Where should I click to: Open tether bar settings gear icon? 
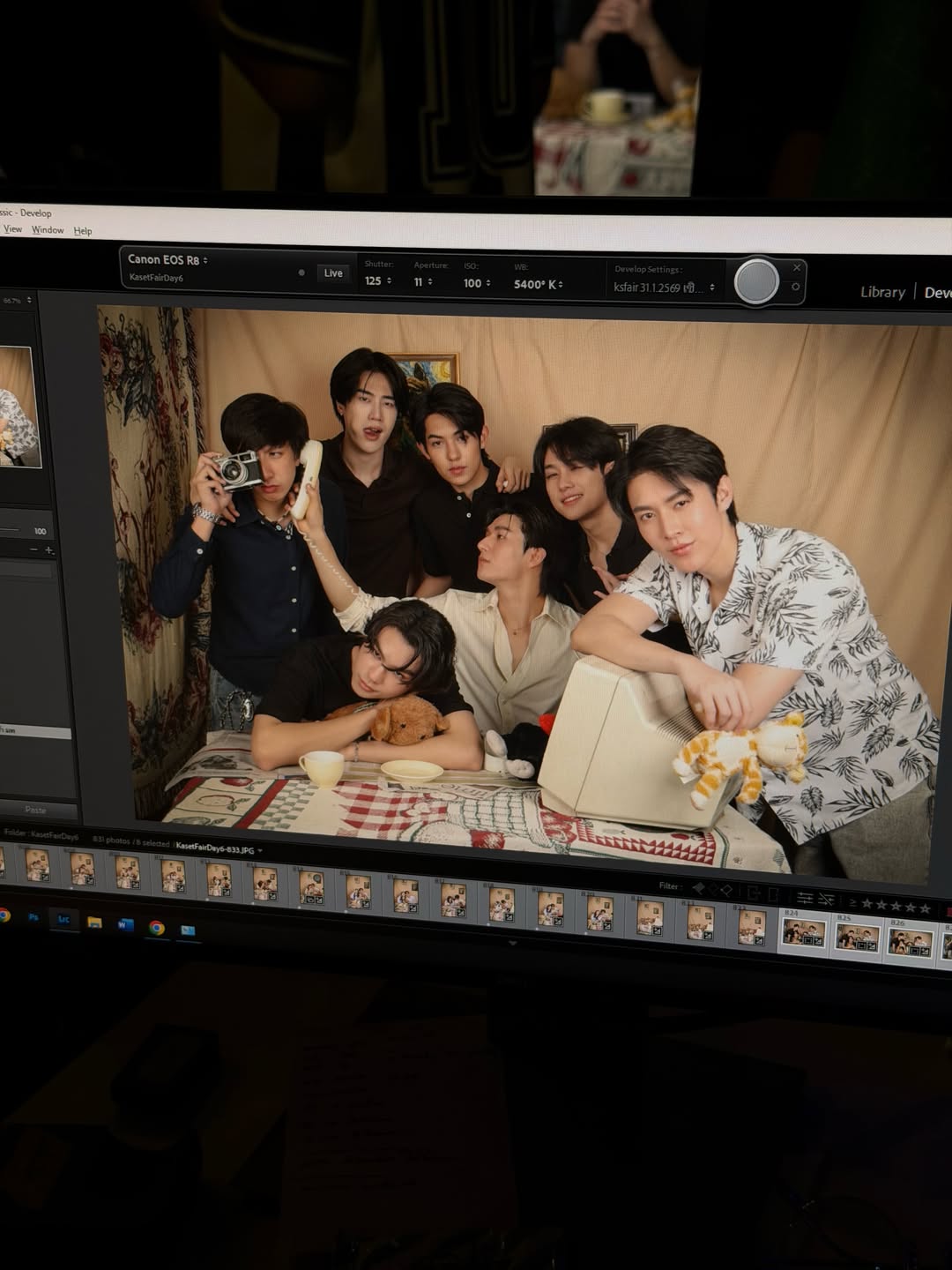click(x=795, y=287)
